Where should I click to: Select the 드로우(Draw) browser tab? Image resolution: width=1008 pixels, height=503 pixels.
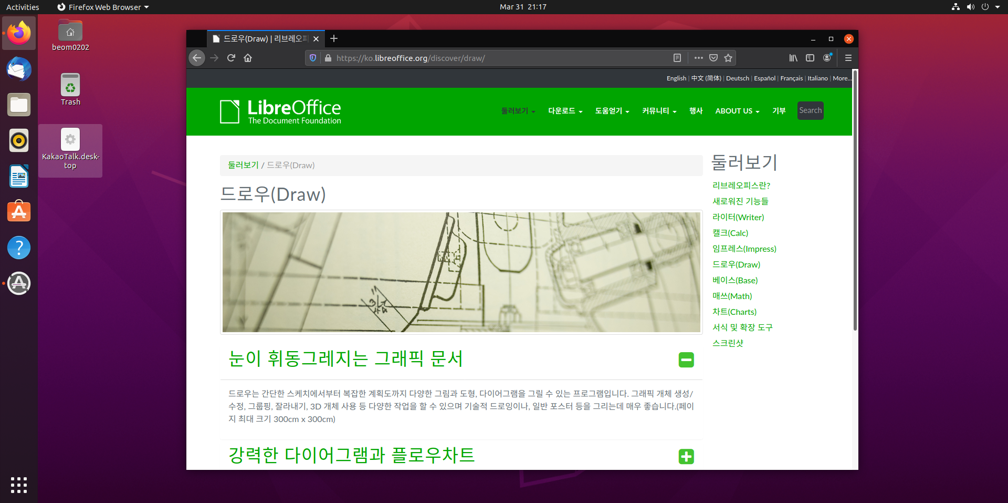click(266, 39)
